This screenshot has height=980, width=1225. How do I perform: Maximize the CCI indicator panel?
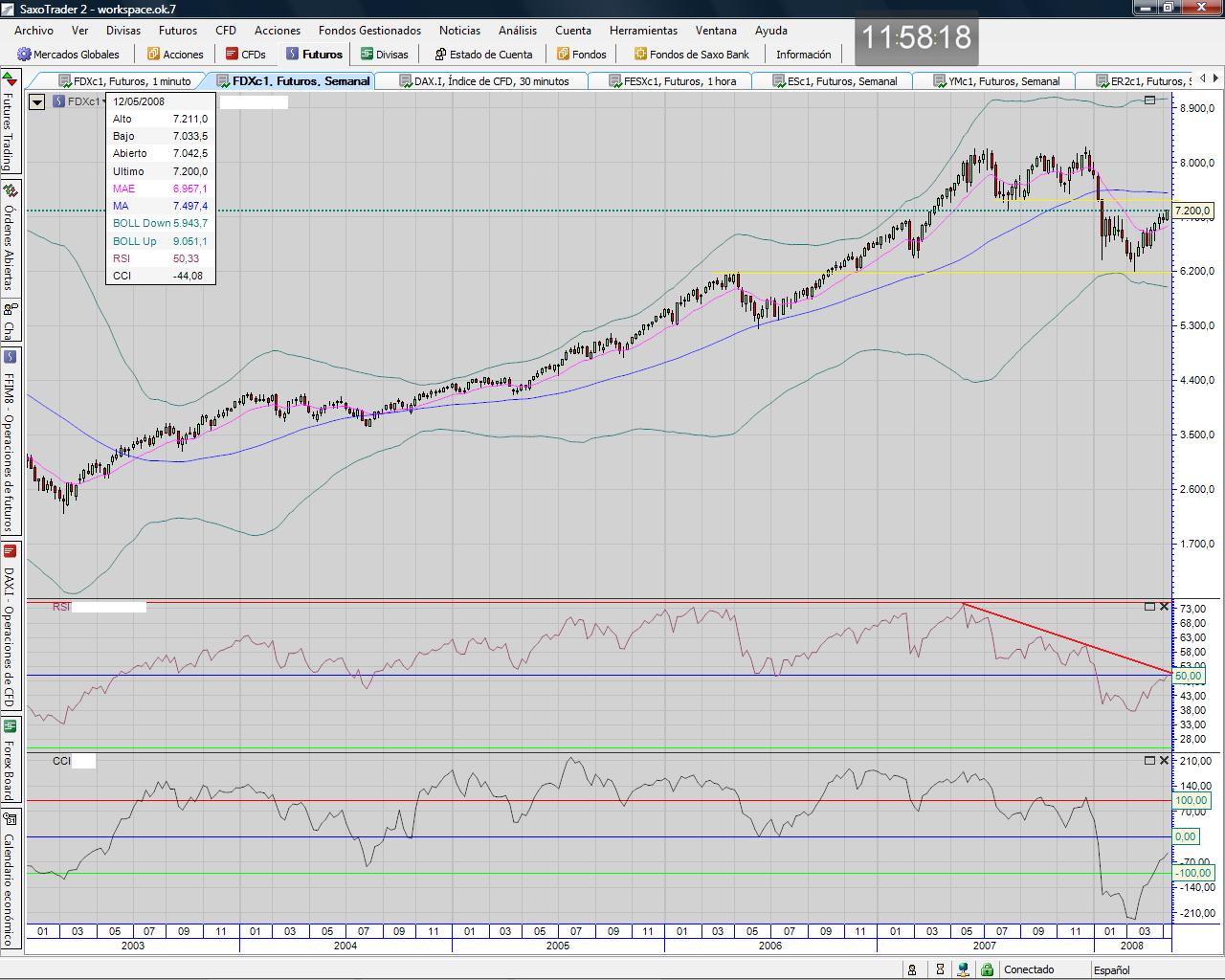point(1149,760)
